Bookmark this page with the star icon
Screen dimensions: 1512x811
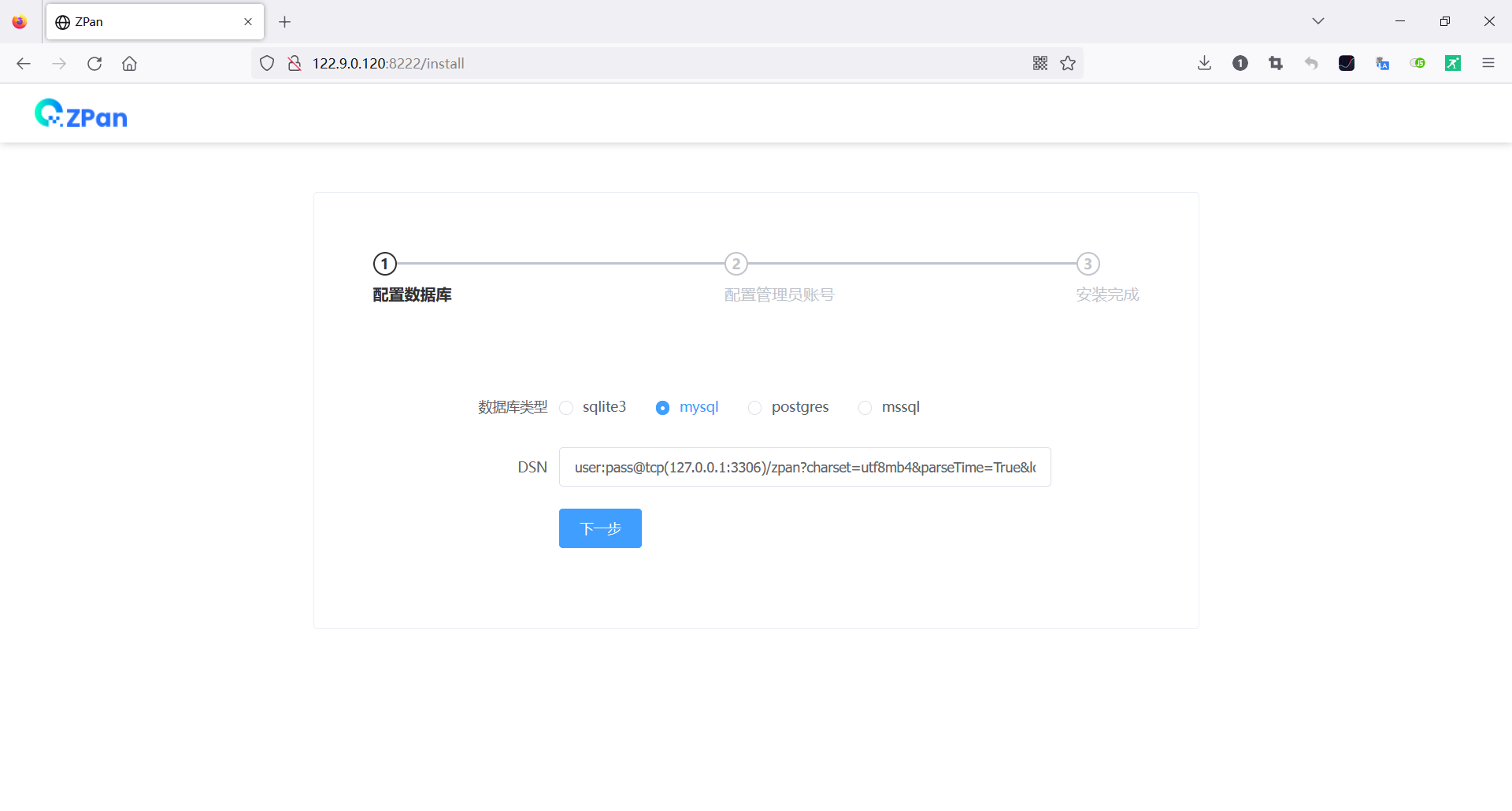coord(1068,63)
